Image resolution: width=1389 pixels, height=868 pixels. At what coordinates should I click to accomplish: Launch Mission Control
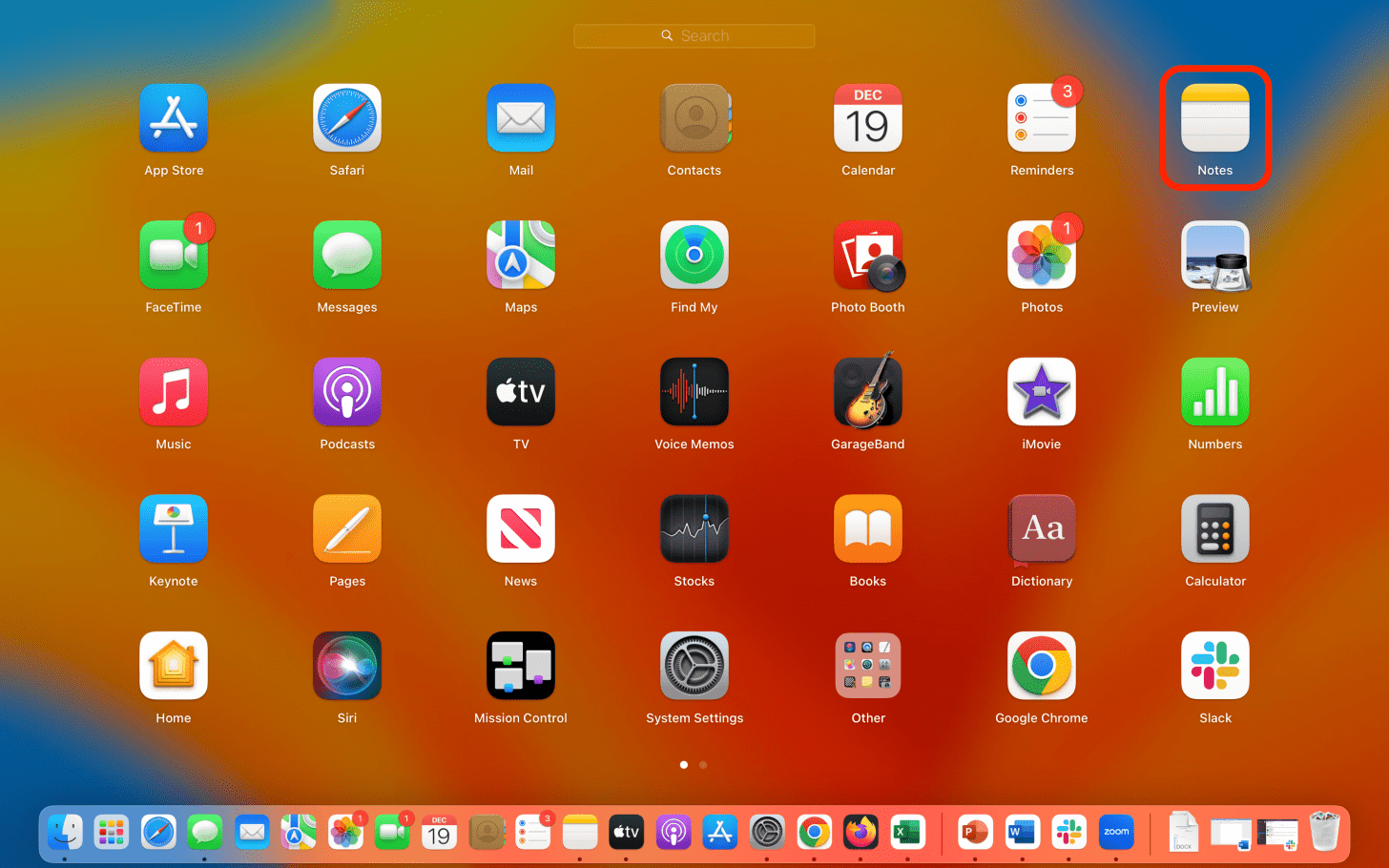520,665
